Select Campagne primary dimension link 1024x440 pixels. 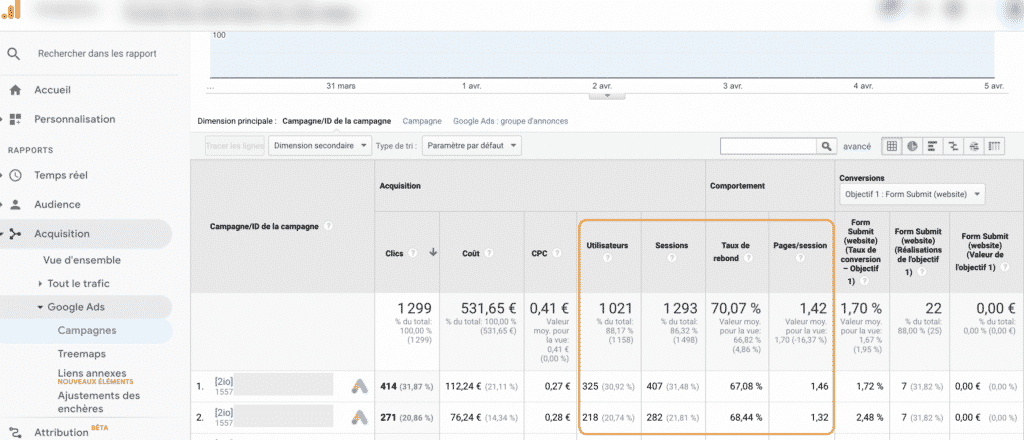[421, 121]
